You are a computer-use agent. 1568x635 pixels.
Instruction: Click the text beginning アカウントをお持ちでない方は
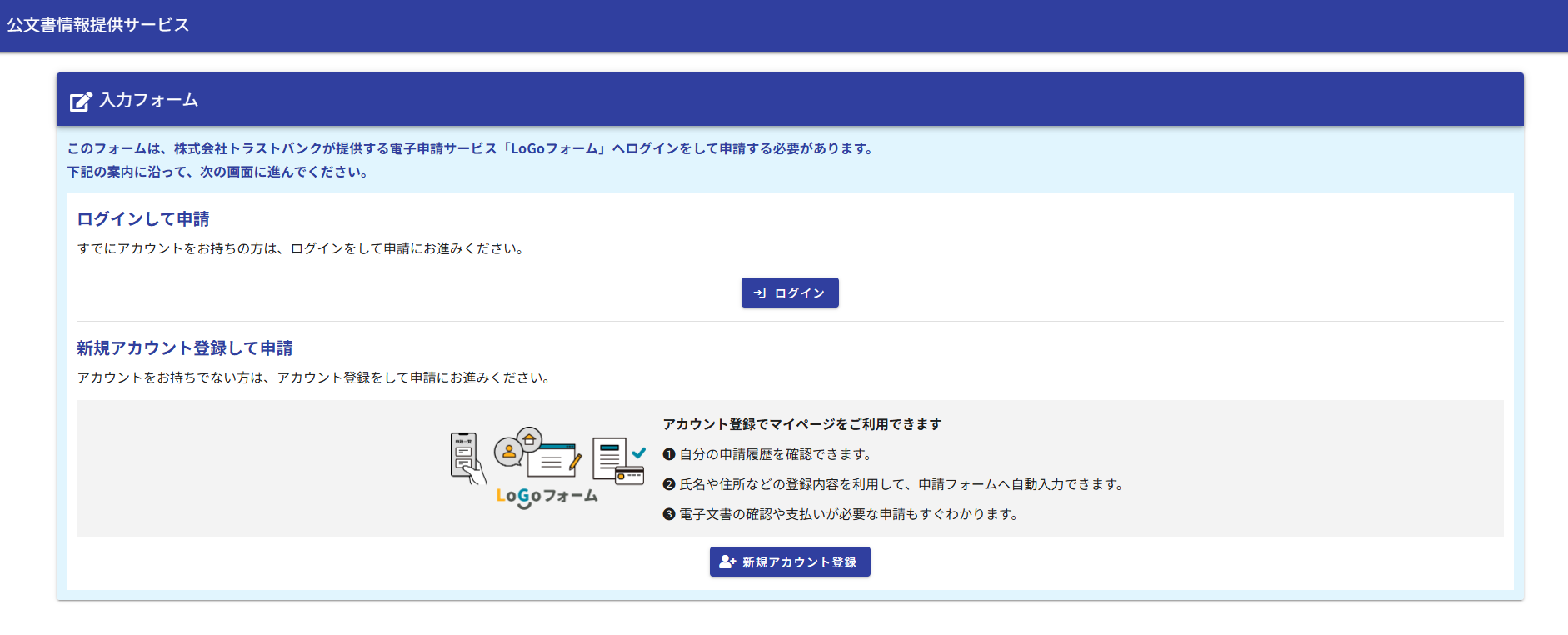pos(315,377)
